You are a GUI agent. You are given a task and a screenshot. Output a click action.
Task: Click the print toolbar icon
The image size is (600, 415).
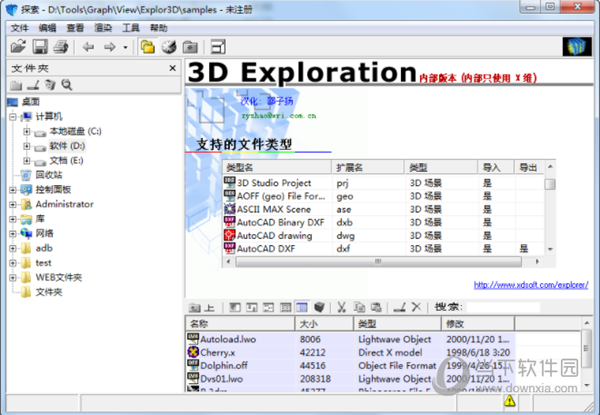(61, 47)
